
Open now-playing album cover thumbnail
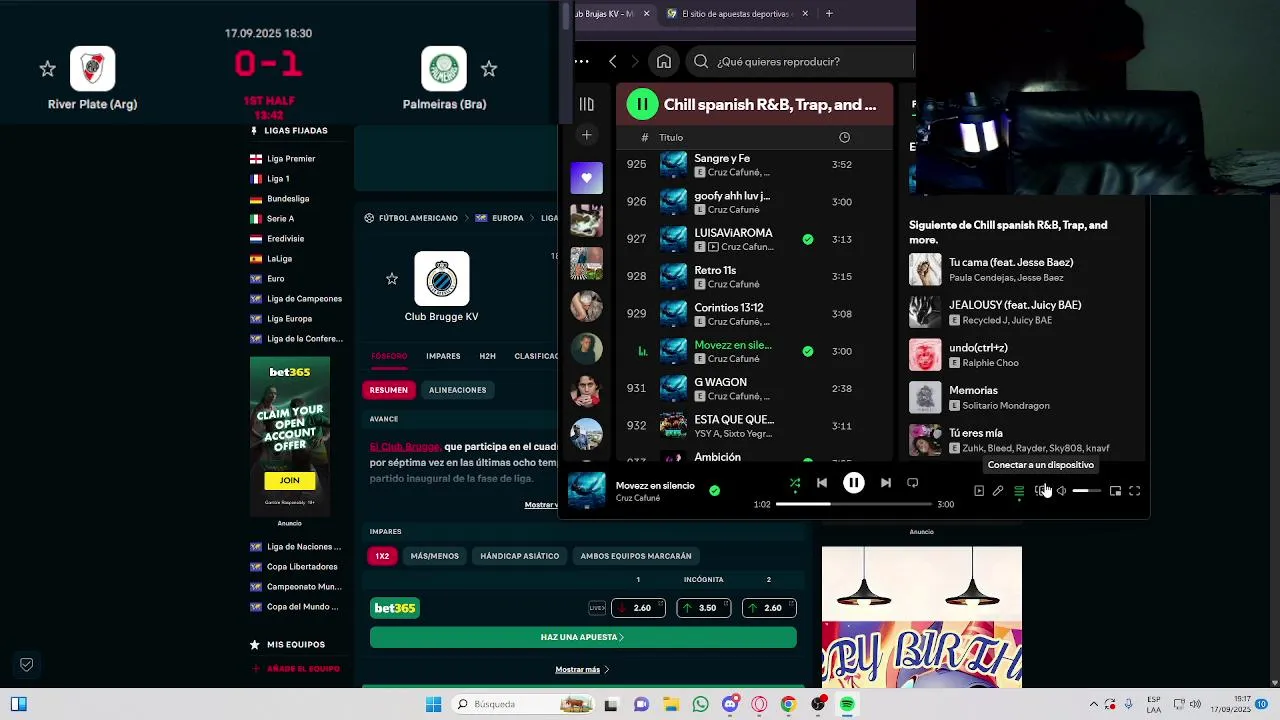587,491
